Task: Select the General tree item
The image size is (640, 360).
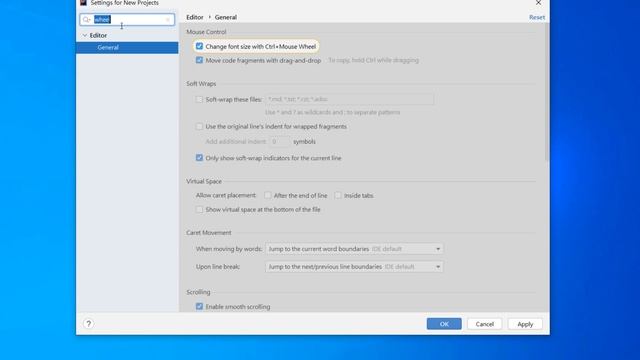Action: (x=127, y=47)
